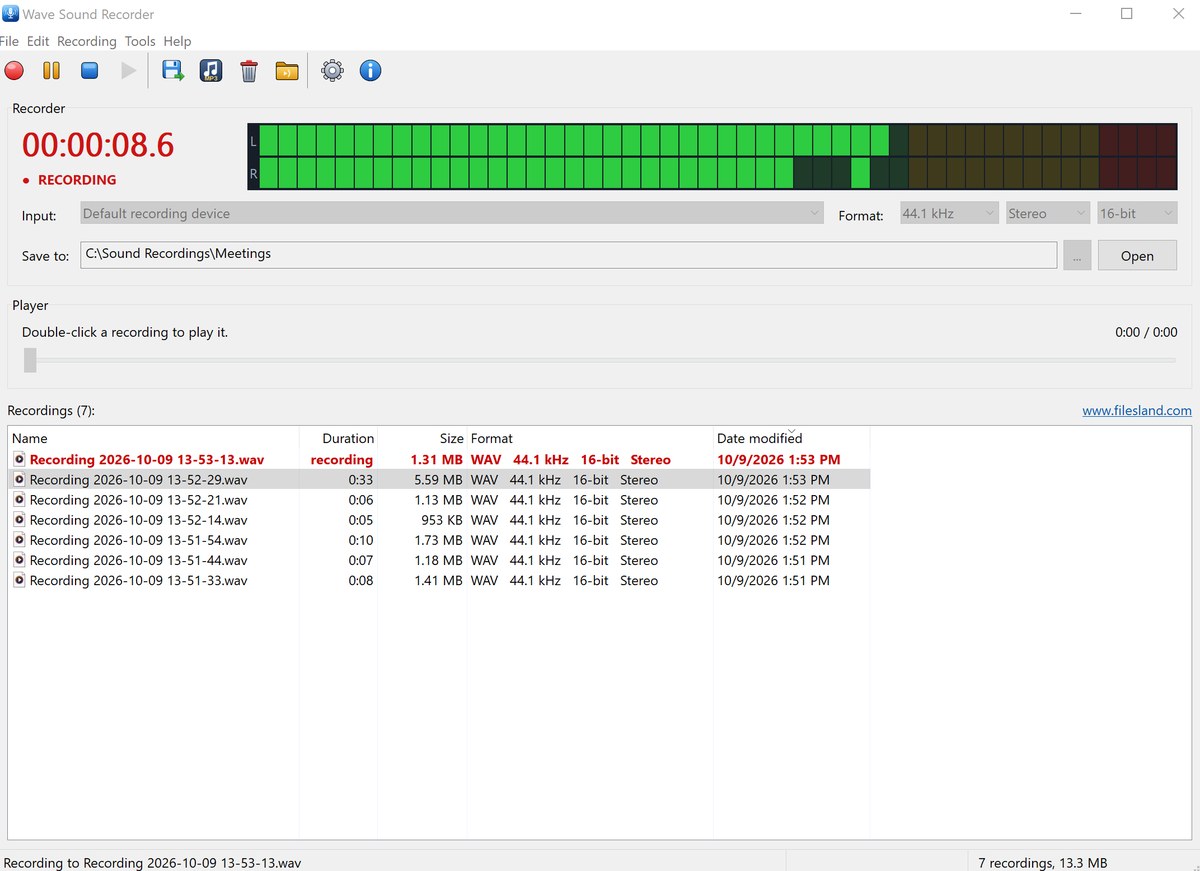Click file icon of Recording 2026-10-09 13-51-54.wav
Image resolution: width=1200 pixels, height=871 pixels.
19,540
